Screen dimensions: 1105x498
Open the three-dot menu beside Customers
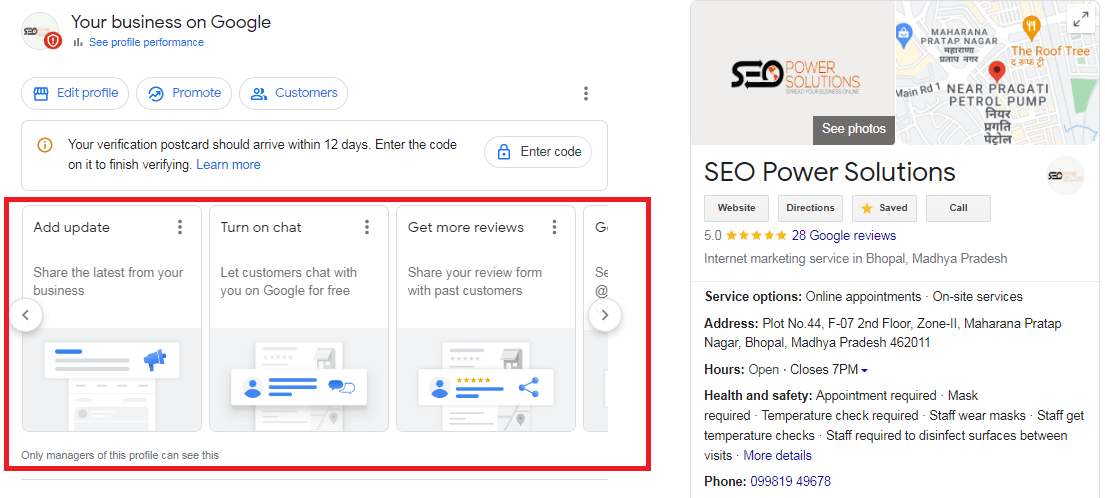pyautogui.click(x=586, y=93)
